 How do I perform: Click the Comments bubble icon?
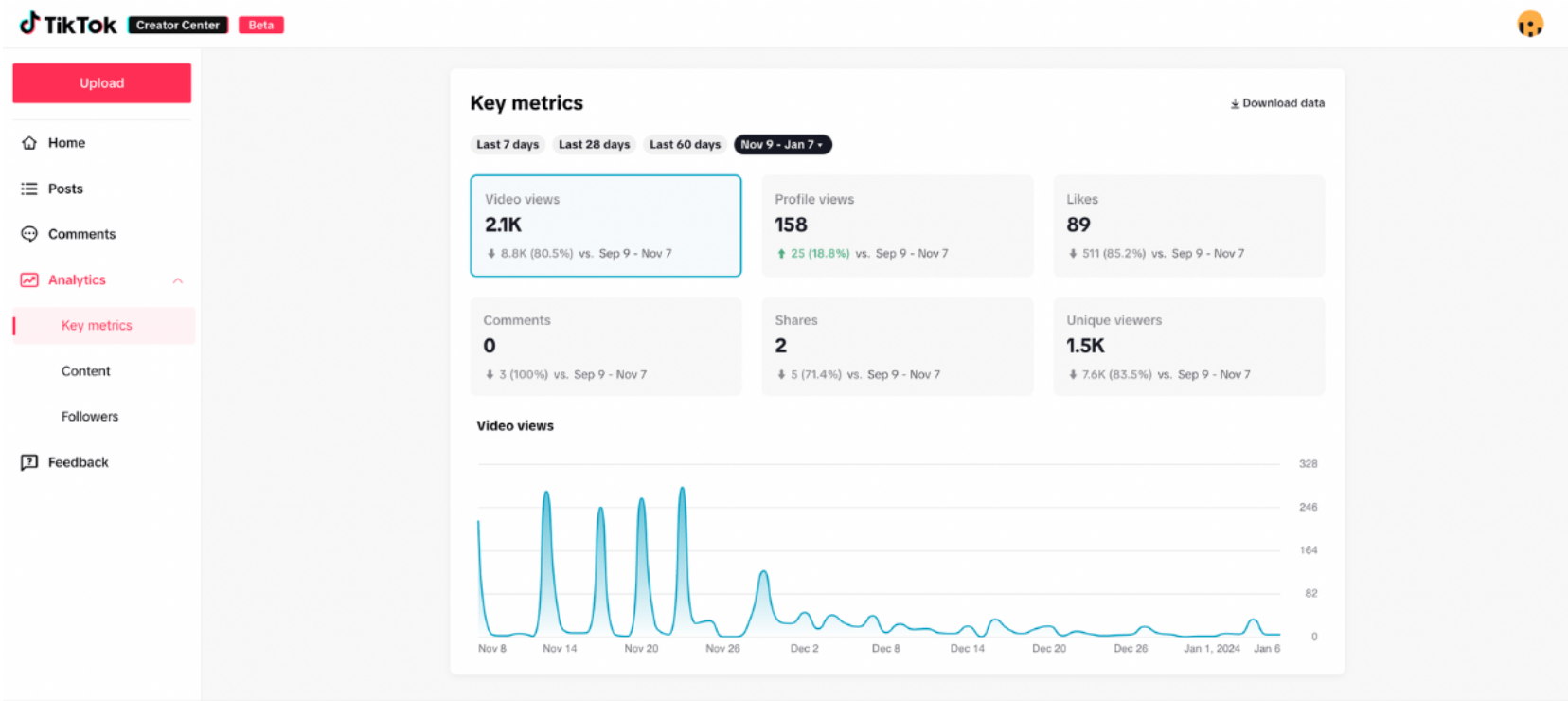(29, 234)
